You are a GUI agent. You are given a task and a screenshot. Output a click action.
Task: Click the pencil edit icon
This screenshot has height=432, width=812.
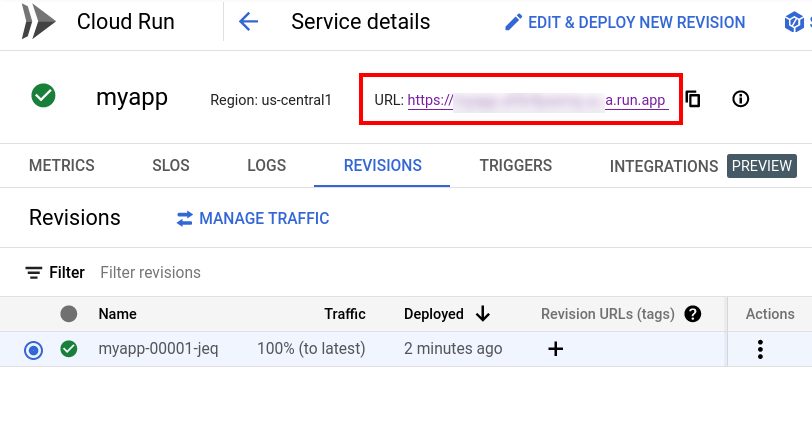513,22
